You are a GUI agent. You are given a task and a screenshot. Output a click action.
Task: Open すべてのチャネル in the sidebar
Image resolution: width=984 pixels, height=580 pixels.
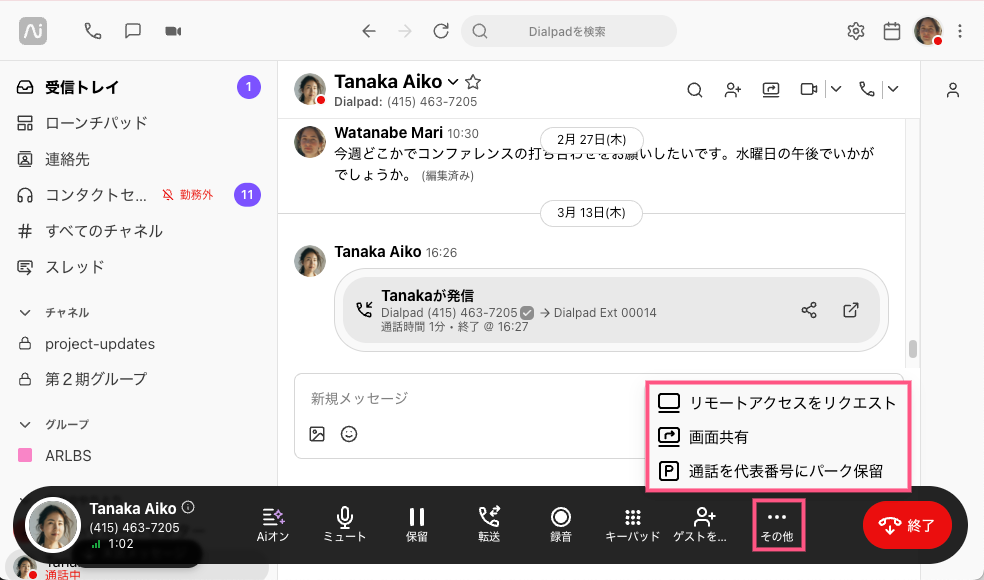[x=138, y=231]
